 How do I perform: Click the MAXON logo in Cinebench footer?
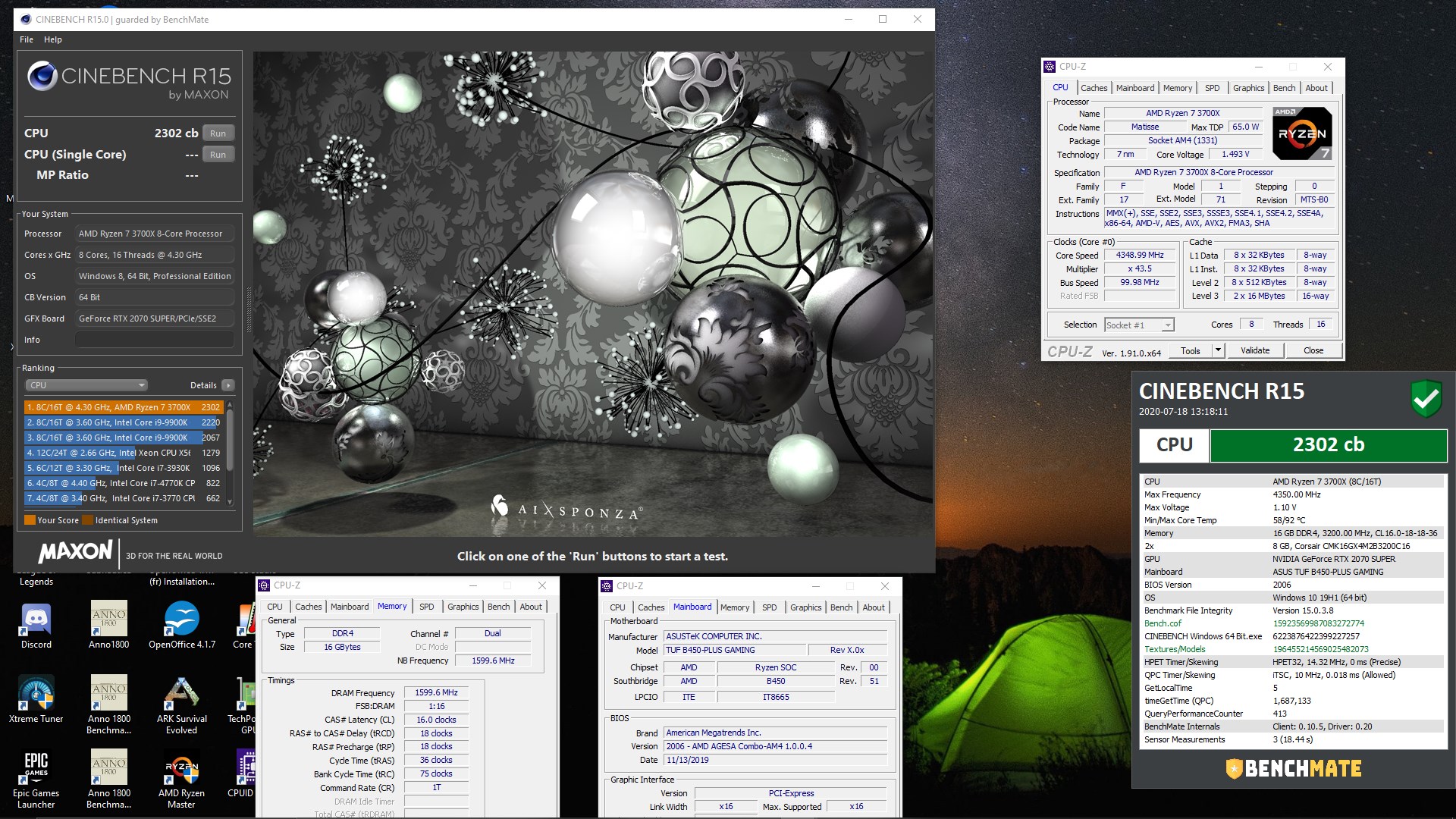pos(76,552)
